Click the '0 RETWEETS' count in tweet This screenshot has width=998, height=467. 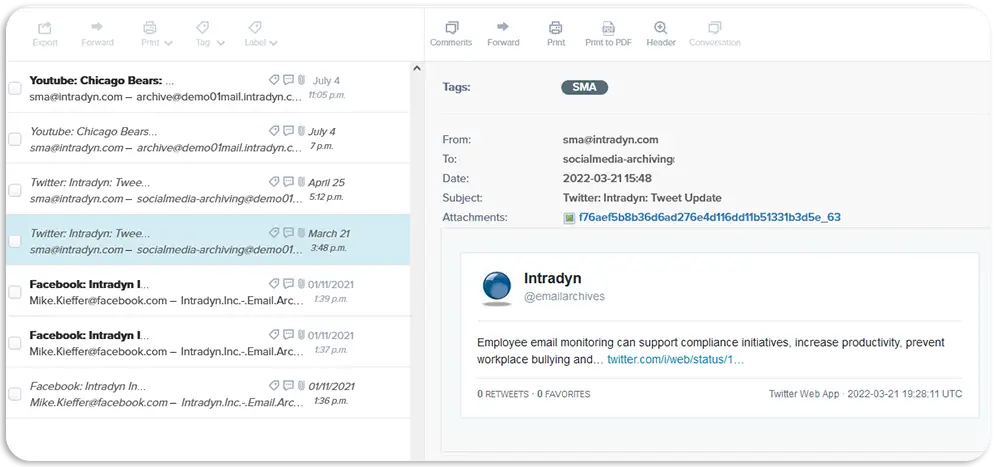coord(503,394)
